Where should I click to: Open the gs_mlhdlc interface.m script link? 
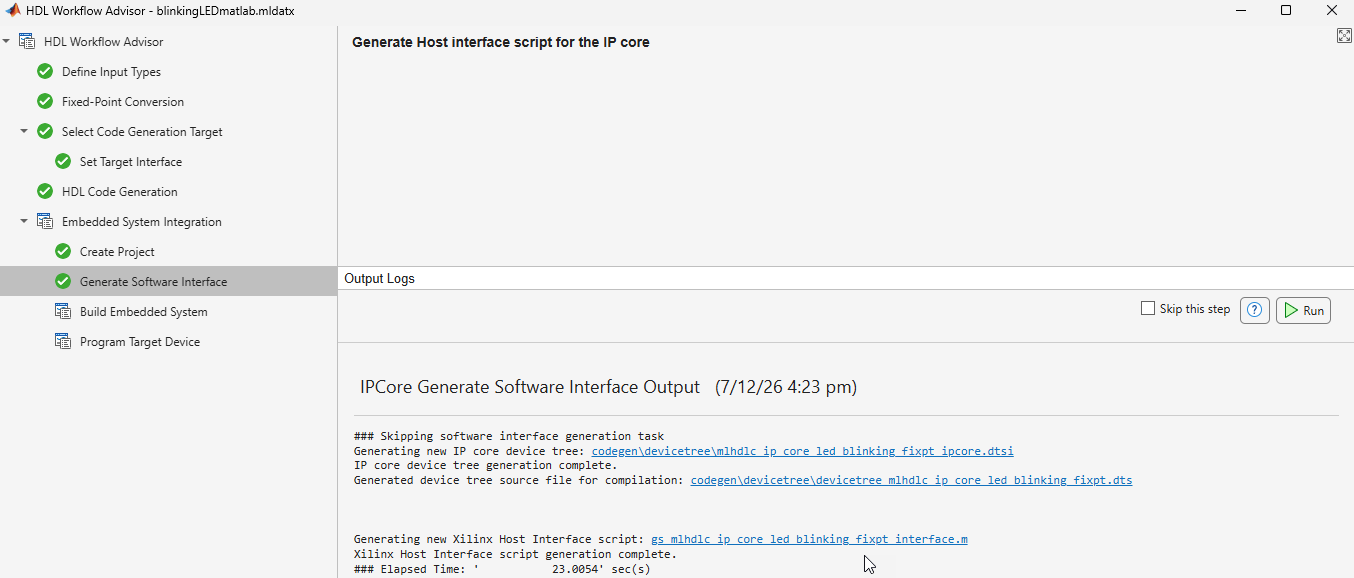pos(809,539)
